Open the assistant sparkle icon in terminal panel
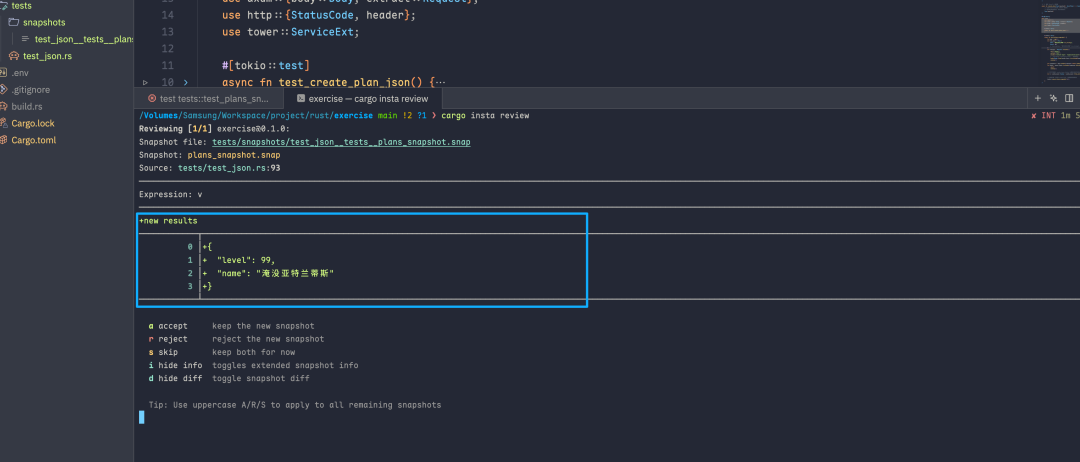The height and width of the screenshot is (462, 1080). (1053, 98)
